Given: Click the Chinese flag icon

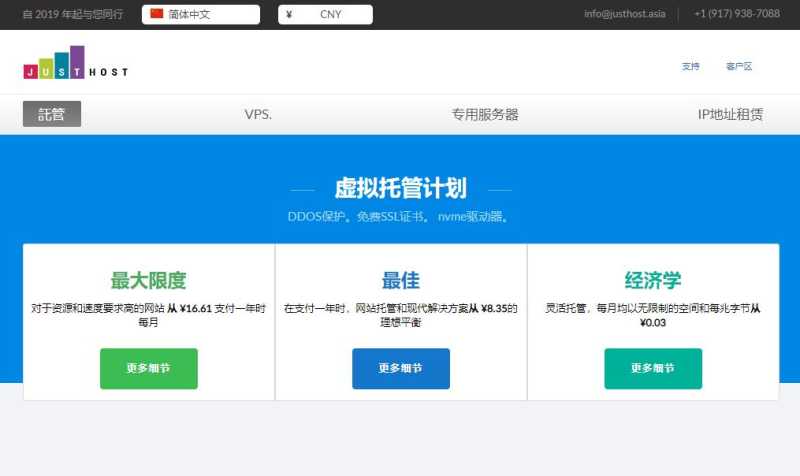Looking at the screenshot, I should click(157, 14).
